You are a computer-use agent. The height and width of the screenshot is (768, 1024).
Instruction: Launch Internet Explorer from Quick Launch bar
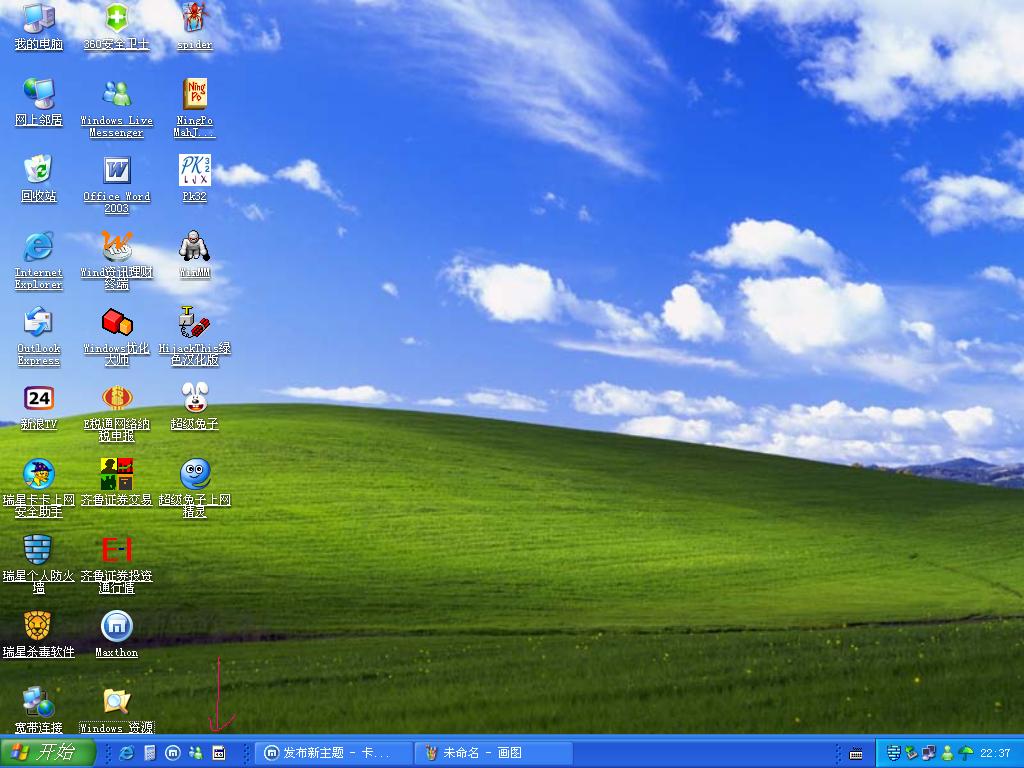pyautogui.click(x=126, y=753)
